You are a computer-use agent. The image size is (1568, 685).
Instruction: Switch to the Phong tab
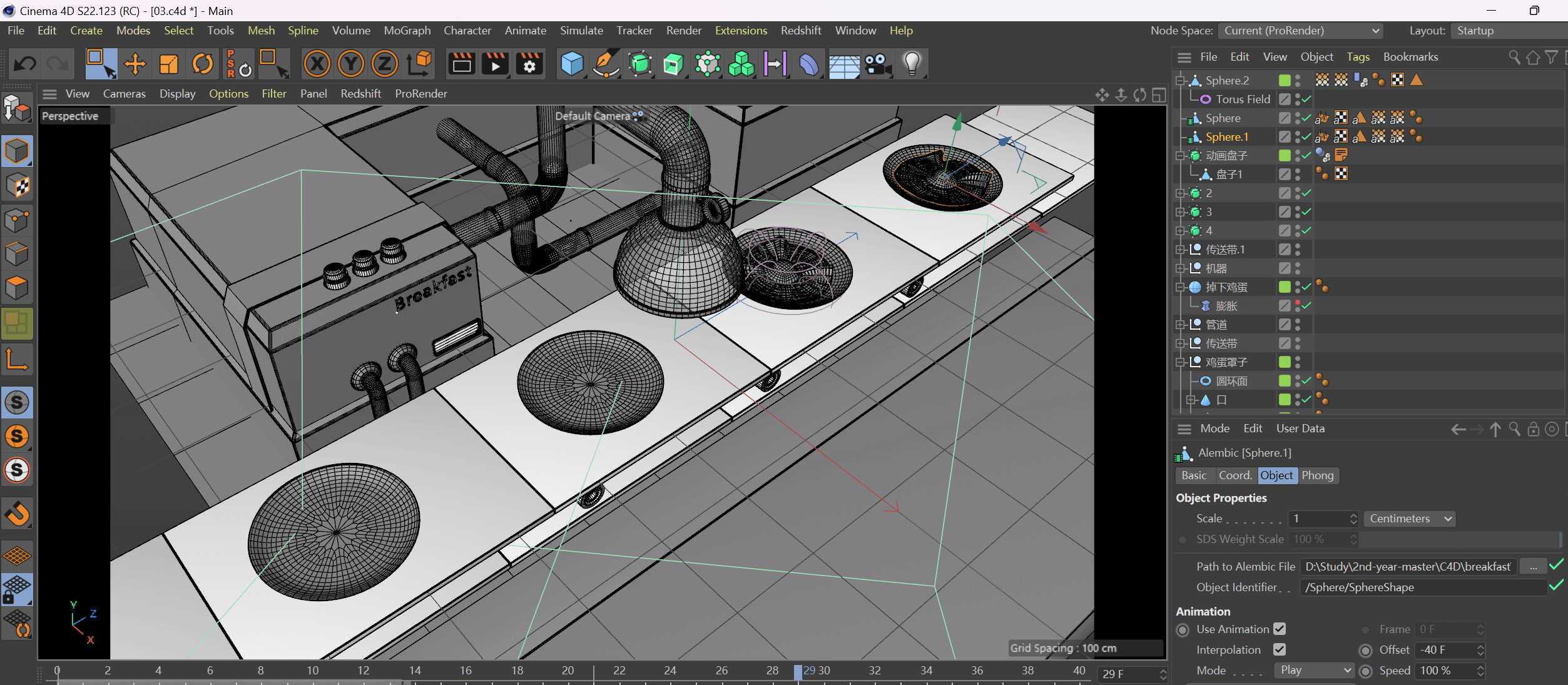[1317, 475]
